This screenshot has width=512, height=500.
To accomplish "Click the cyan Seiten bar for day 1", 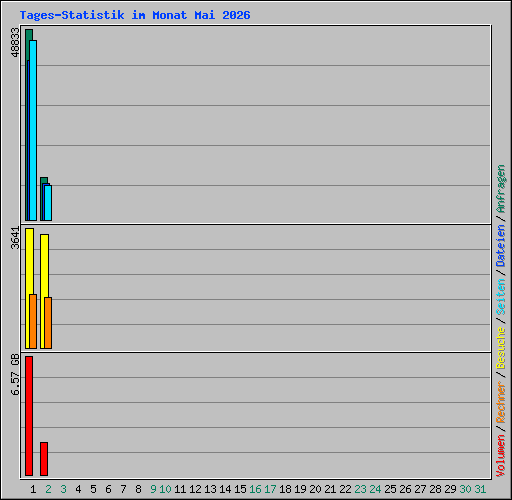I will (x=33, y=130).
